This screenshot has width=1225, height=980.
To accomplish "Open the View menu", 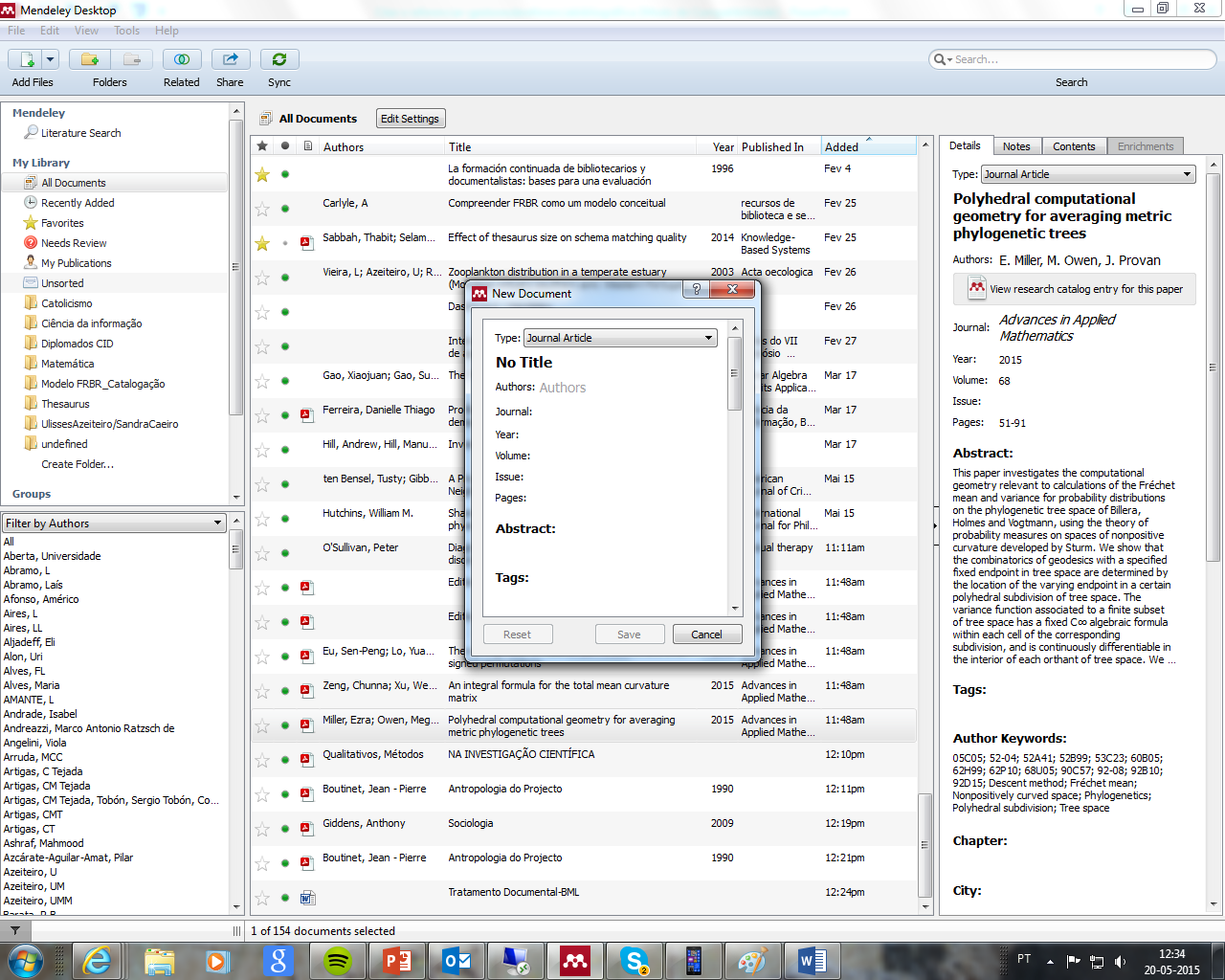I will 86,31.
